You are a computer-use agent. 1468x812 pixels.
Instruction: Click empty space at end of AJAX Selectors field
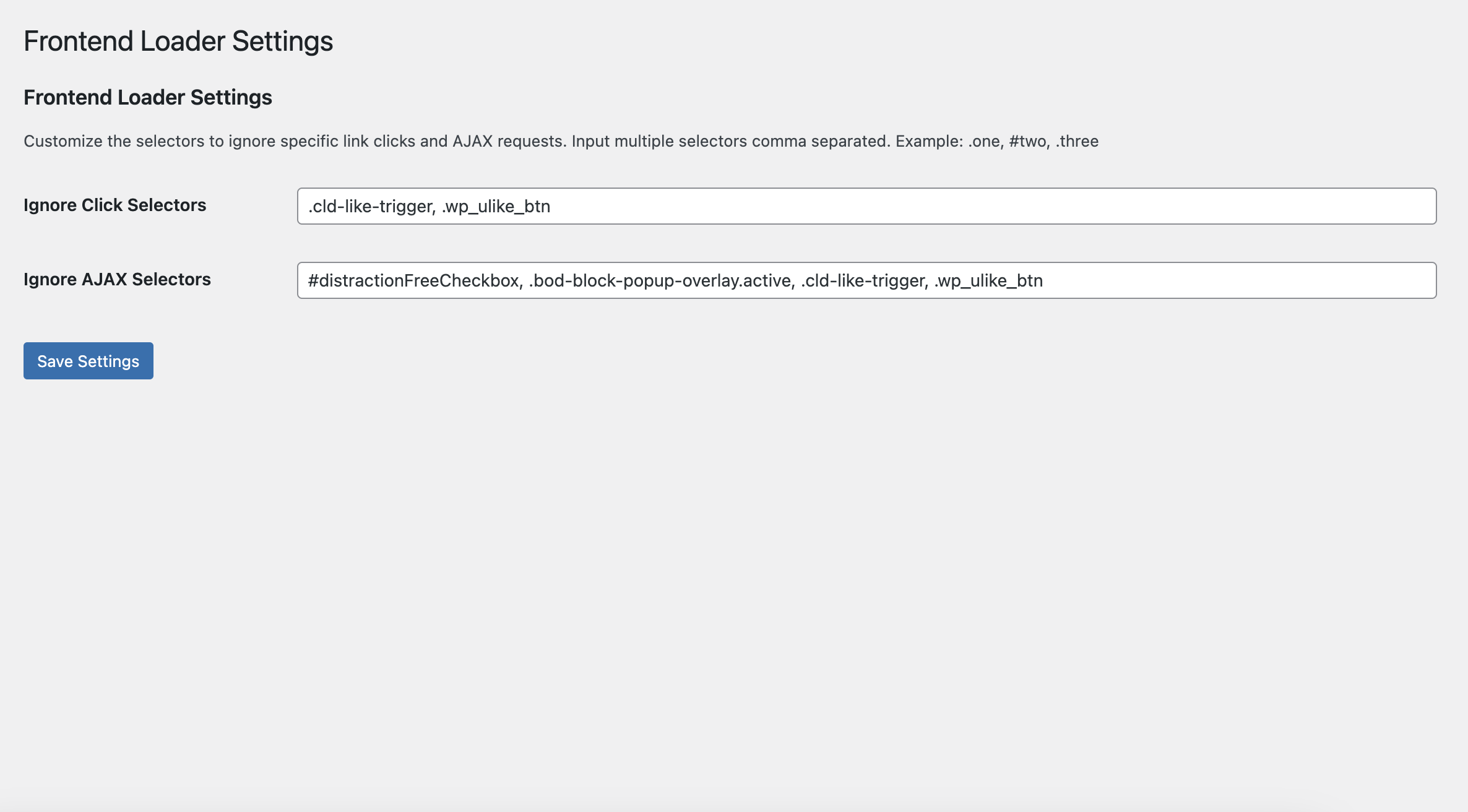tap(1238, 280)
